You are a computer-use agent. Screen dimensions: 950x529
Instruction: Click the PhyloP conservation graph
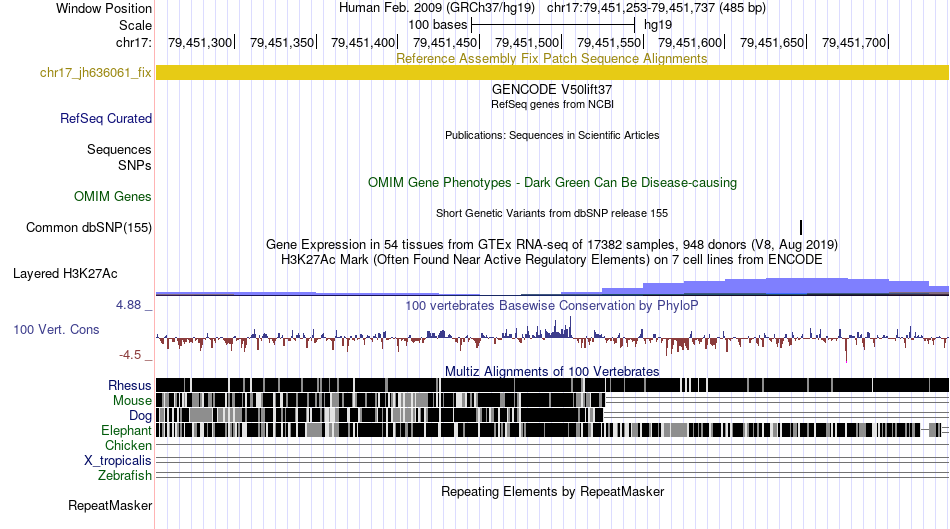coord(552,338)
